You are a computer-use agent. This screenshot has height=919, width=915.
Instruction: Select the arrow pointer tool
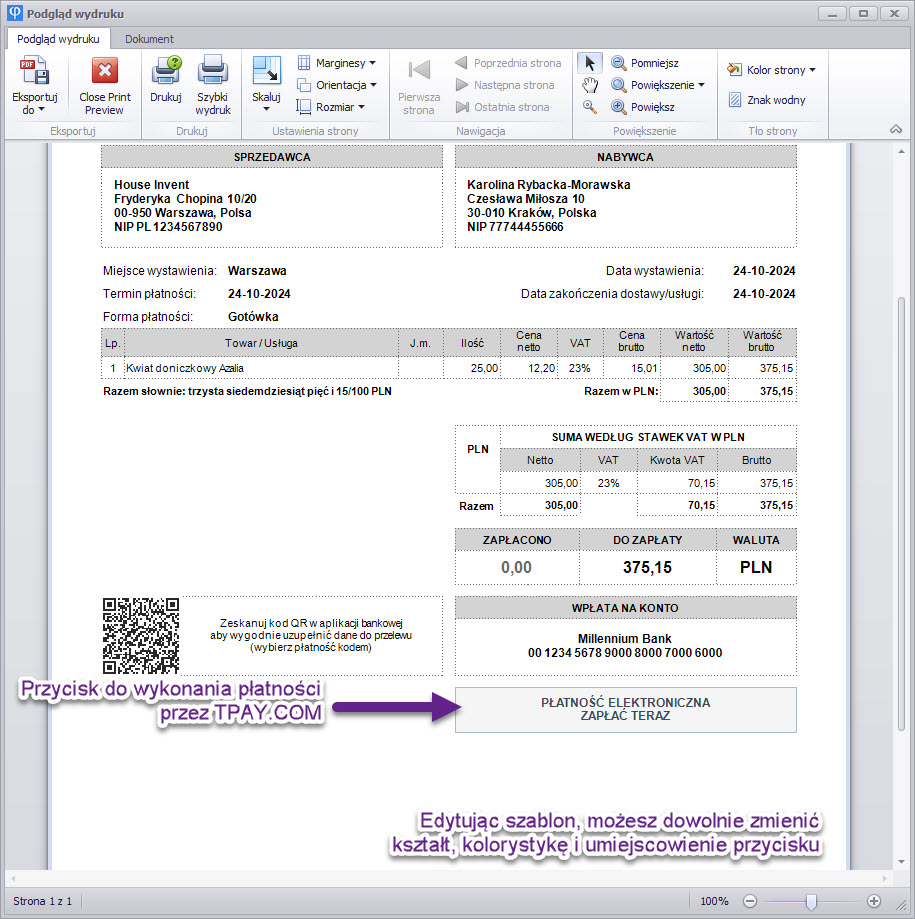[x=590, y=63]
